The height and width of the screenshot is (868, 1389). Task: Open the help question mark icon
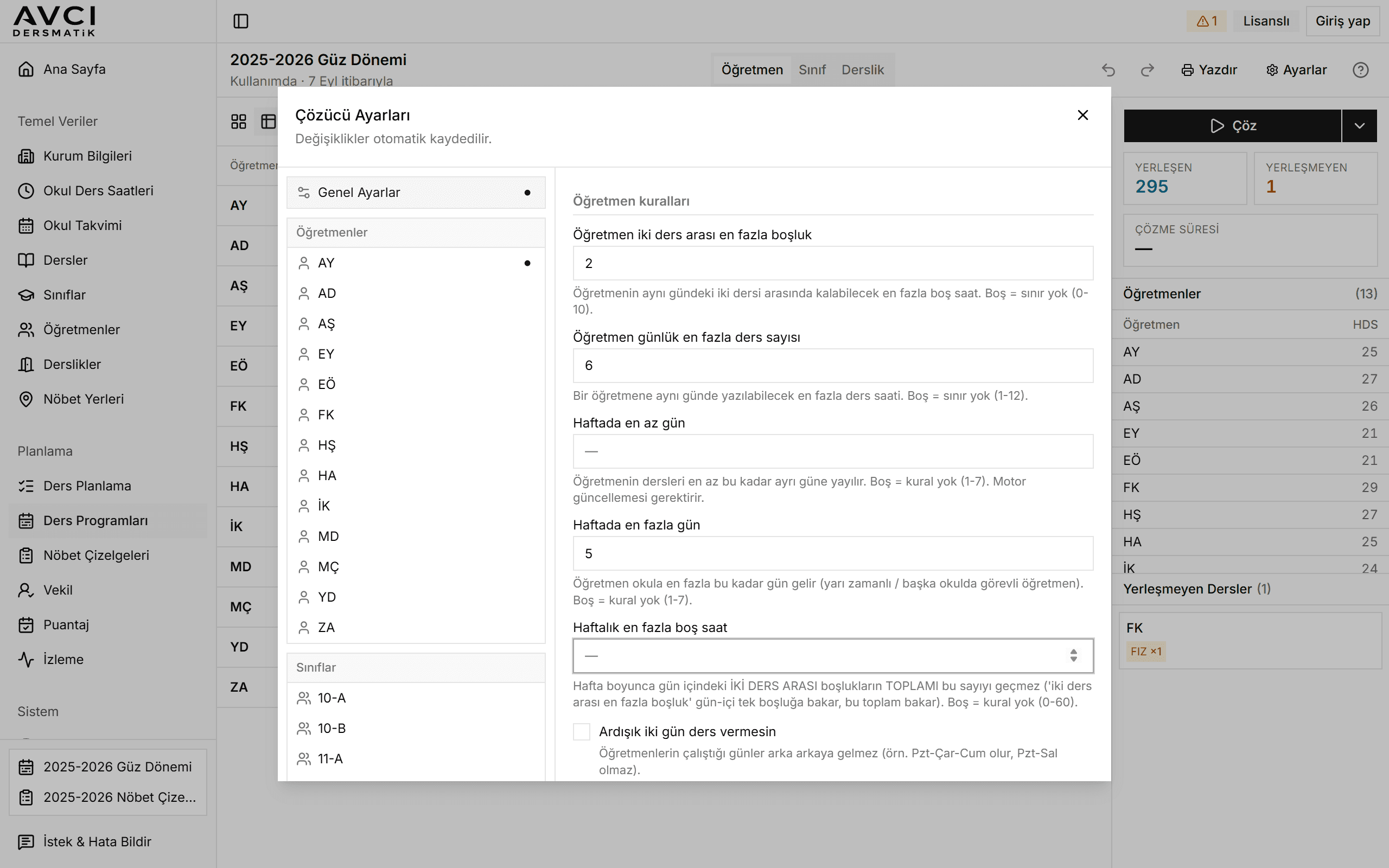1360,70
